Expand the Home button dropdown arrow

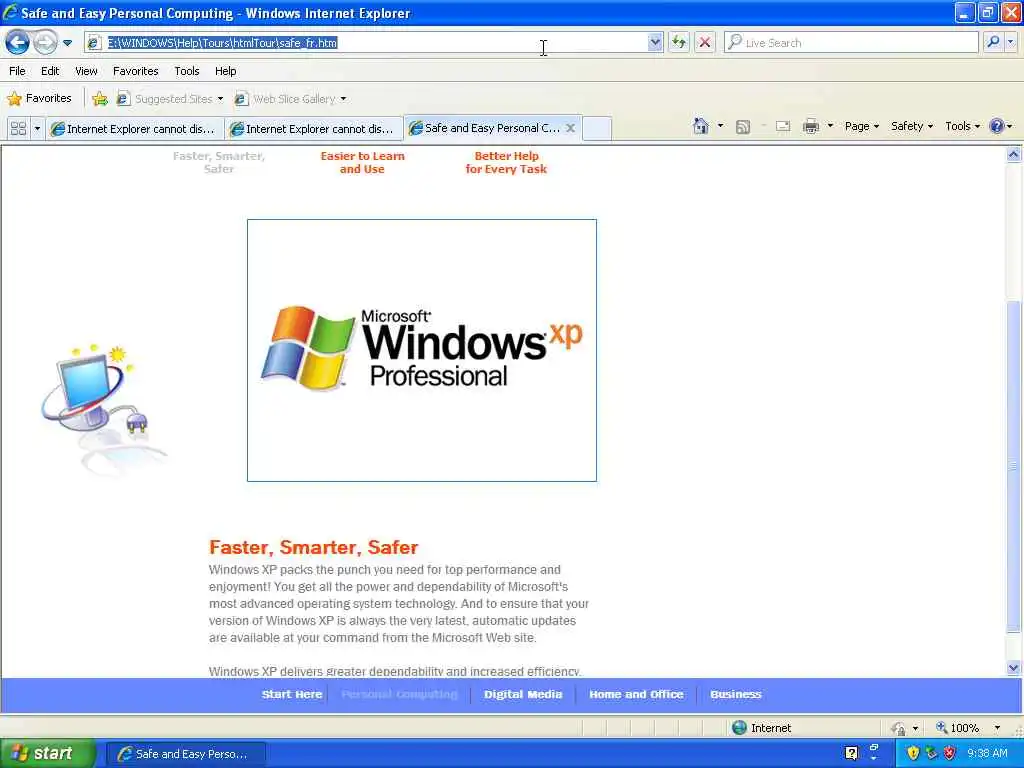(x=720, y=126)
